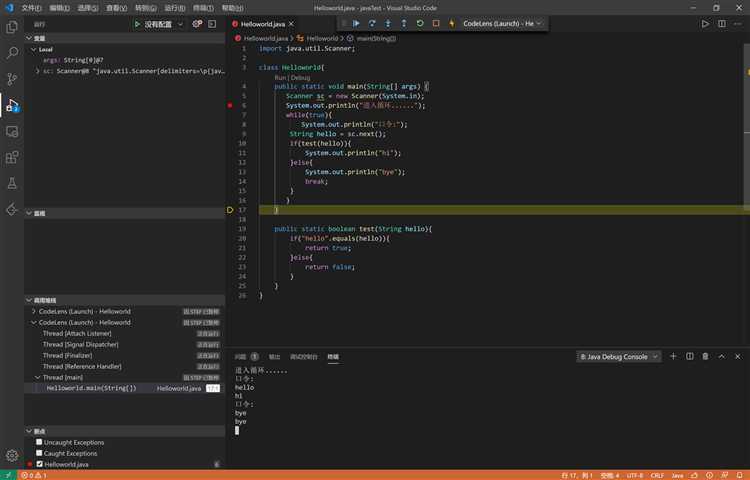
Task: Switch to the Debug Console panel tab
Action: pos(304,357)
